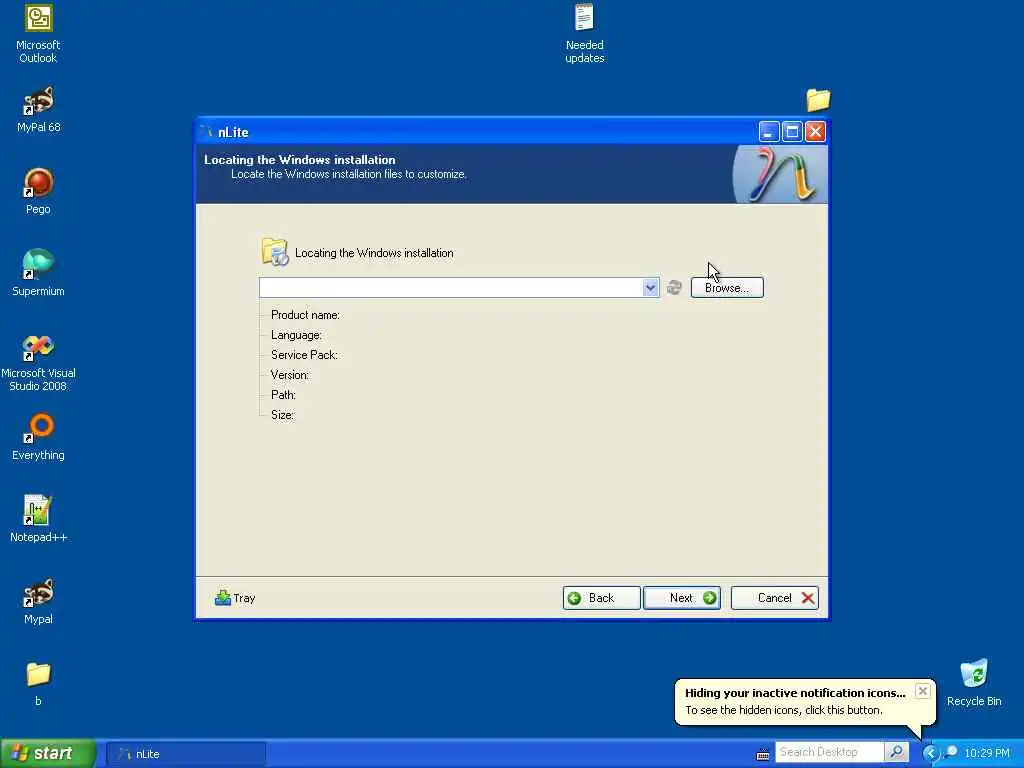The height and width of the screenshot is (768, 1024).
Task: Click the nLite logo in header
Action: (780, 174)
